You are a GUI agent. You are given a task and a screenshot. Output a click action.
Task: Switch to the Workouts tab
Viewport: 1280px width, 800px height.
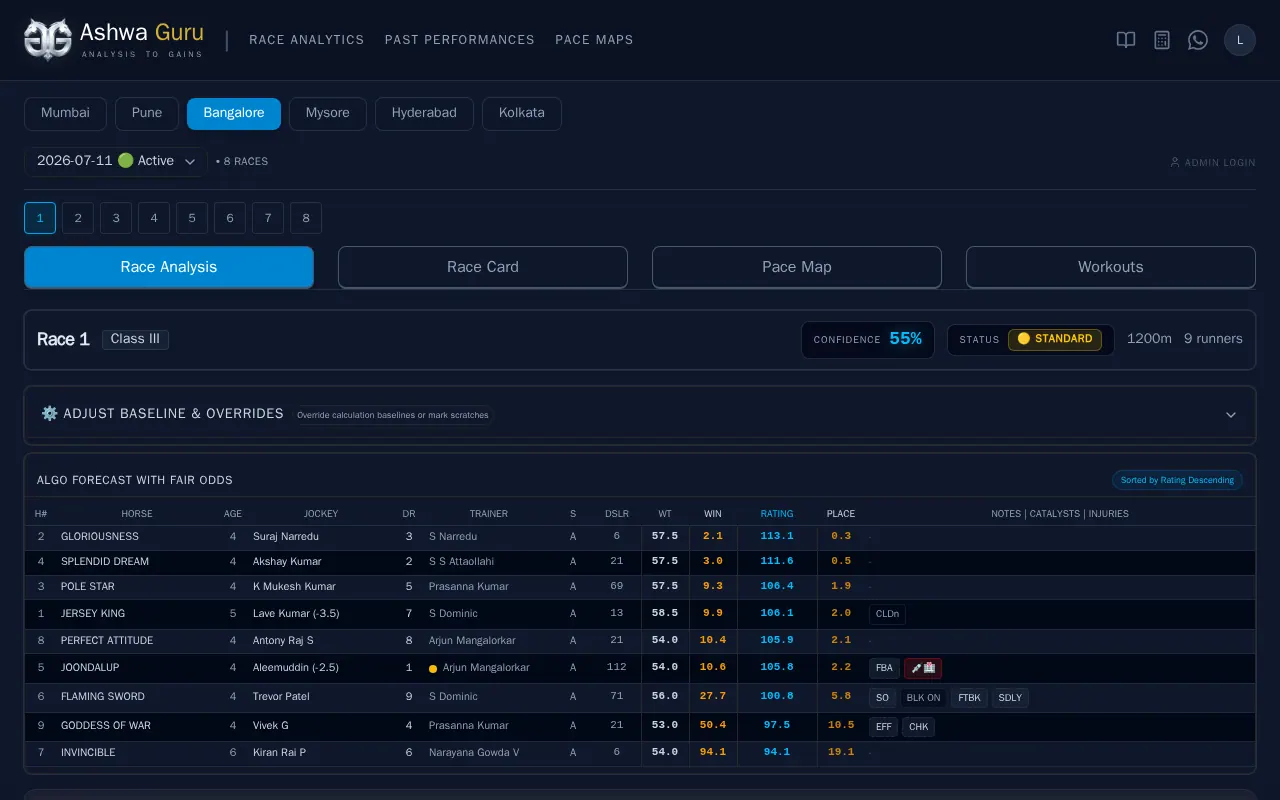[x=1111, y=267]
